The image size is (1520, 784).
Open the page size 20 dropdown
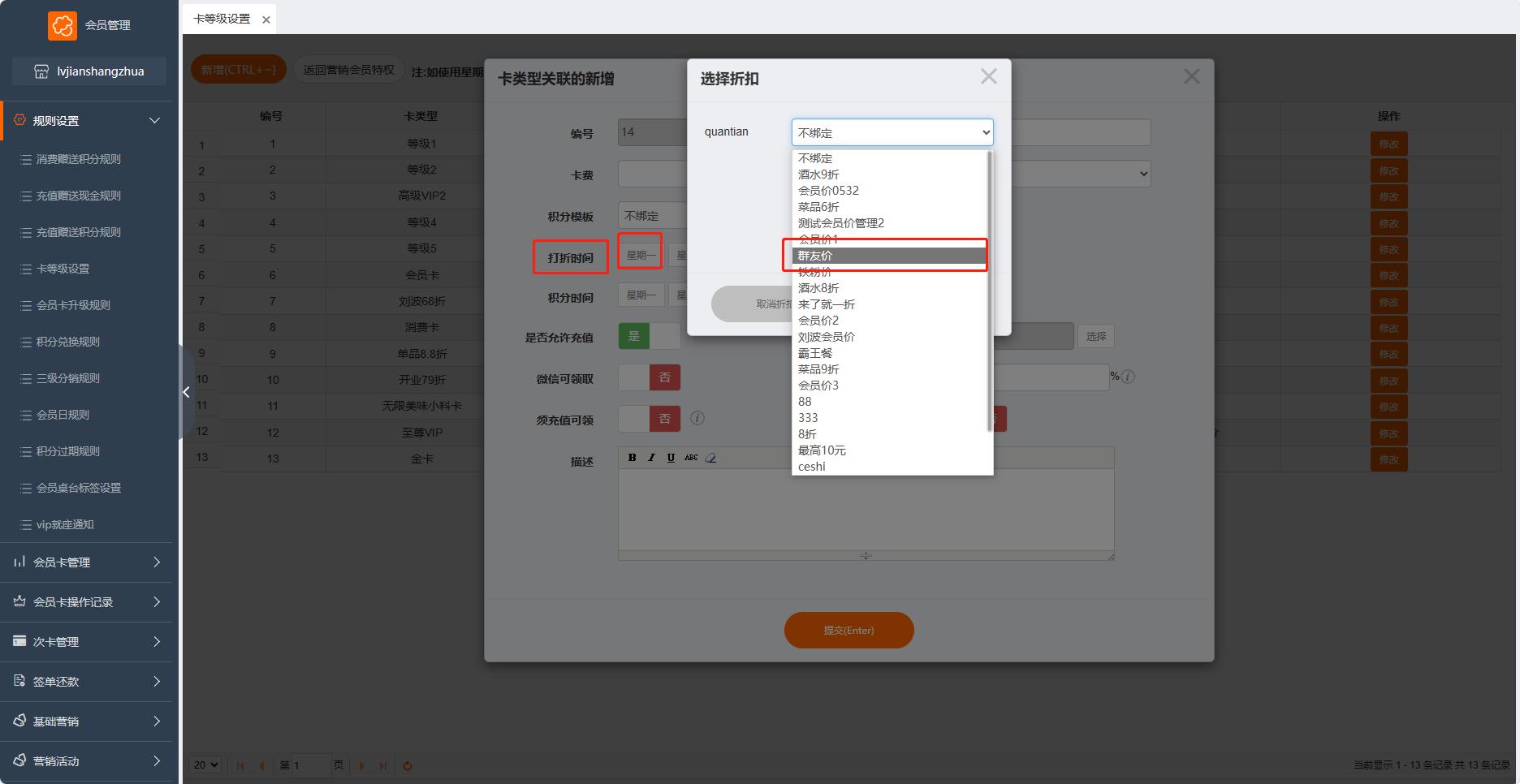pyautogui.click(x=205, y=765)
